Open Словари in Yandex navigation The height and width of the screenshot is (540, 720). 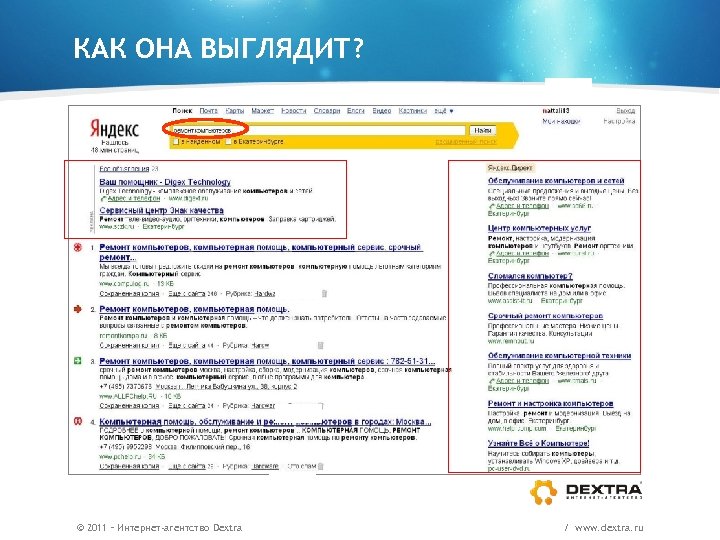pyautogui.click(x=327, y=111)
